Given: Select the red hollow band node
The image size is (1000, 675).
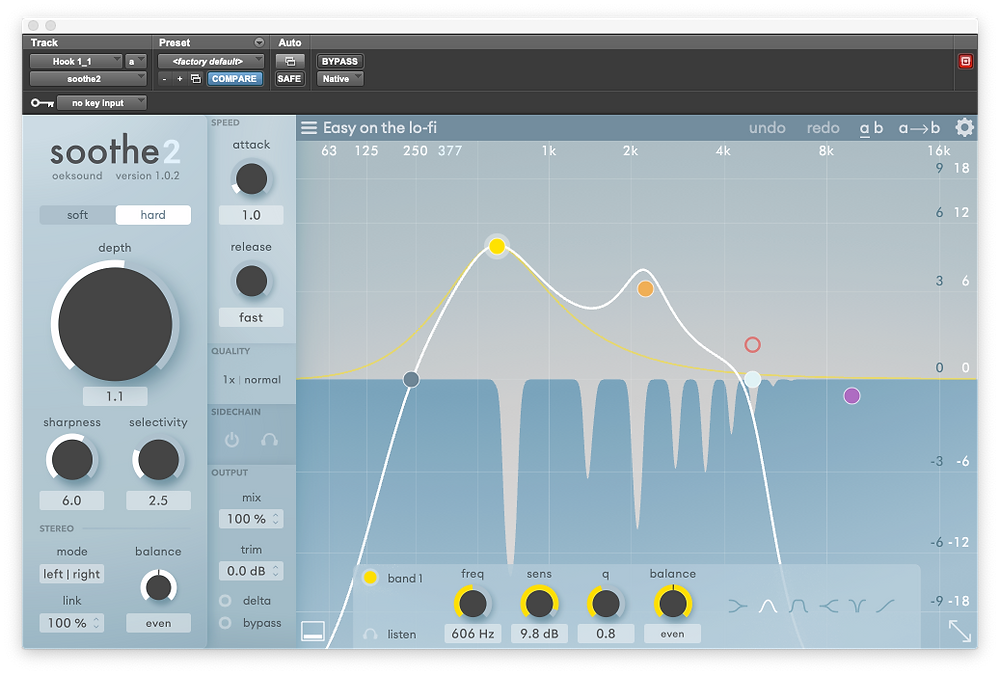Looking at the screenshot, I should click(753, 345).
